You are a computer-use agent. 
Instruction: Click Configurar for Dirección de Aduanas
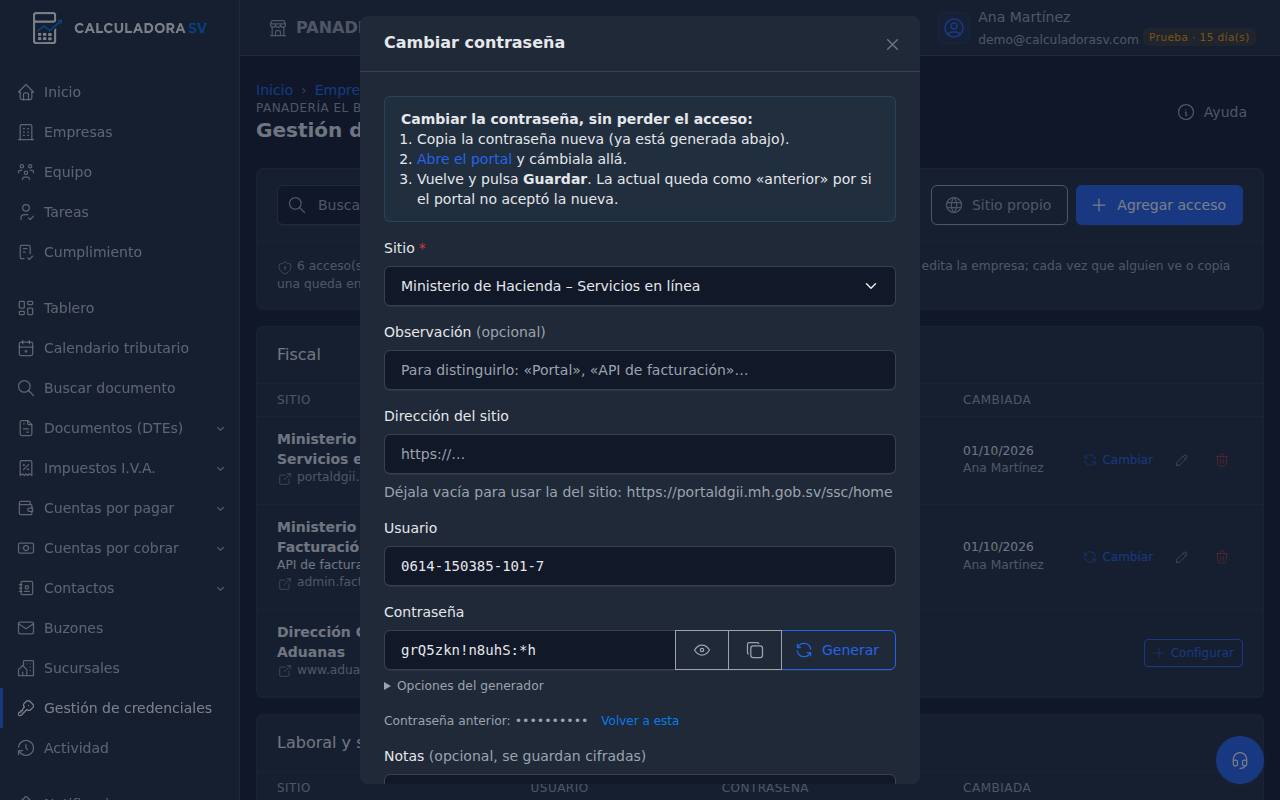1193,653
